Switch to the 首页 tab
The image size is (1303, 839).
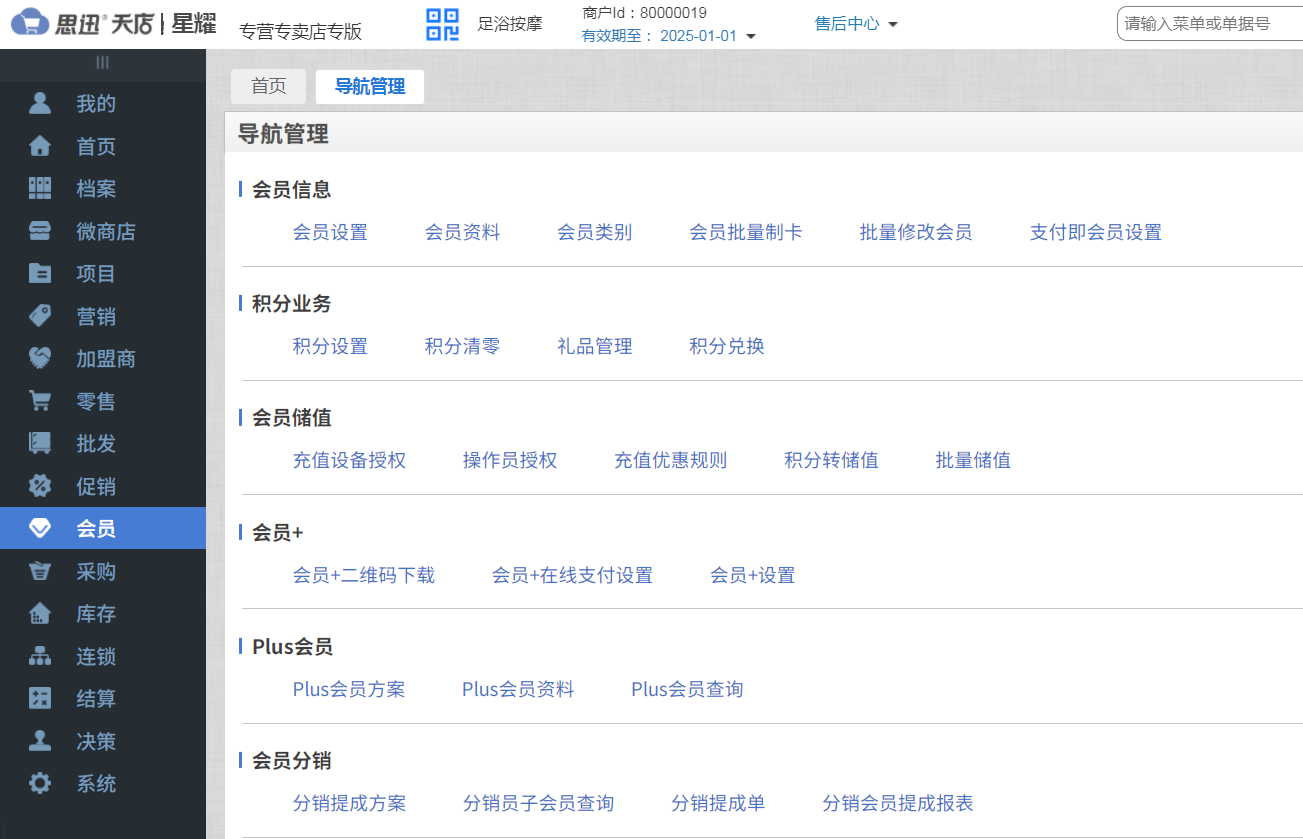click(268, 86)
